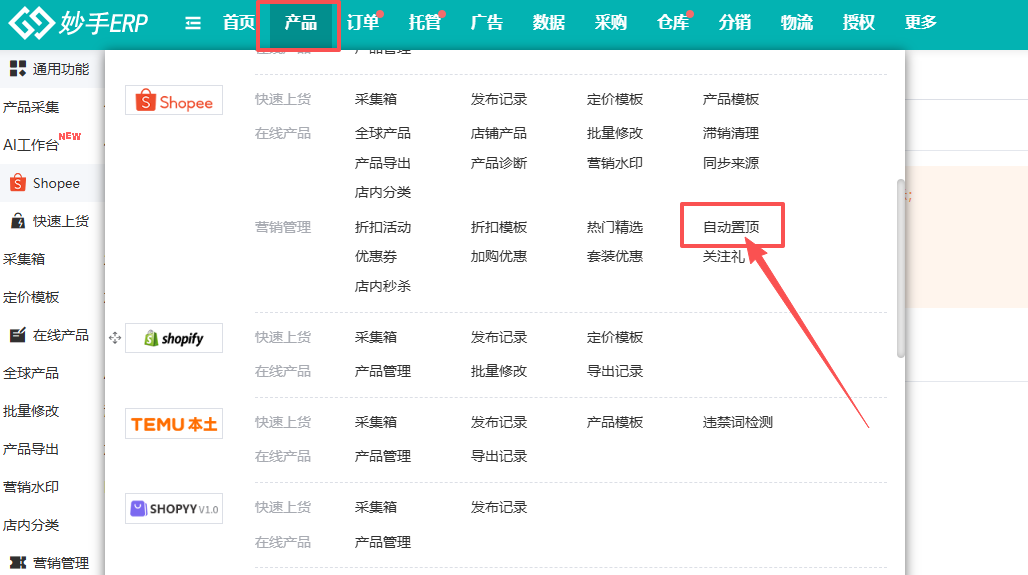This screenshot has height=575, width=1028.
Task: Open the 订单 top menu
Action: (x=363, y=23)
